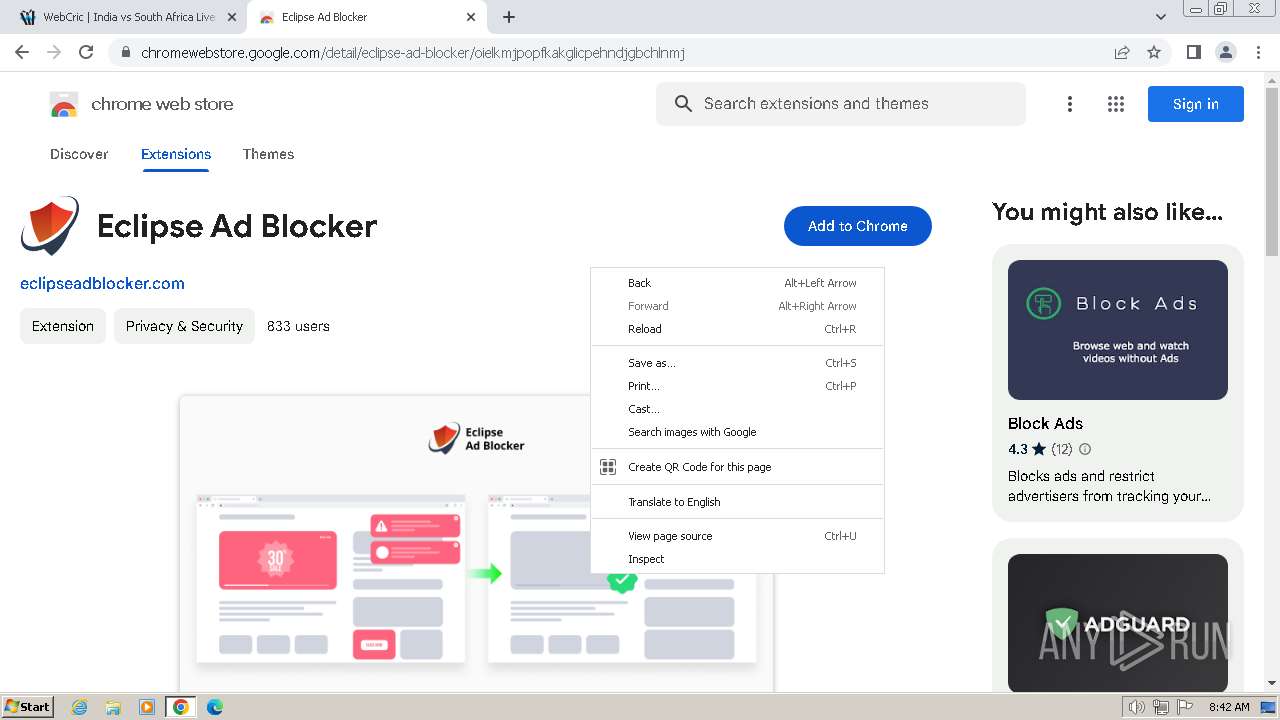Click the browser Back arrow button
1280x720 pixels.
22,52
